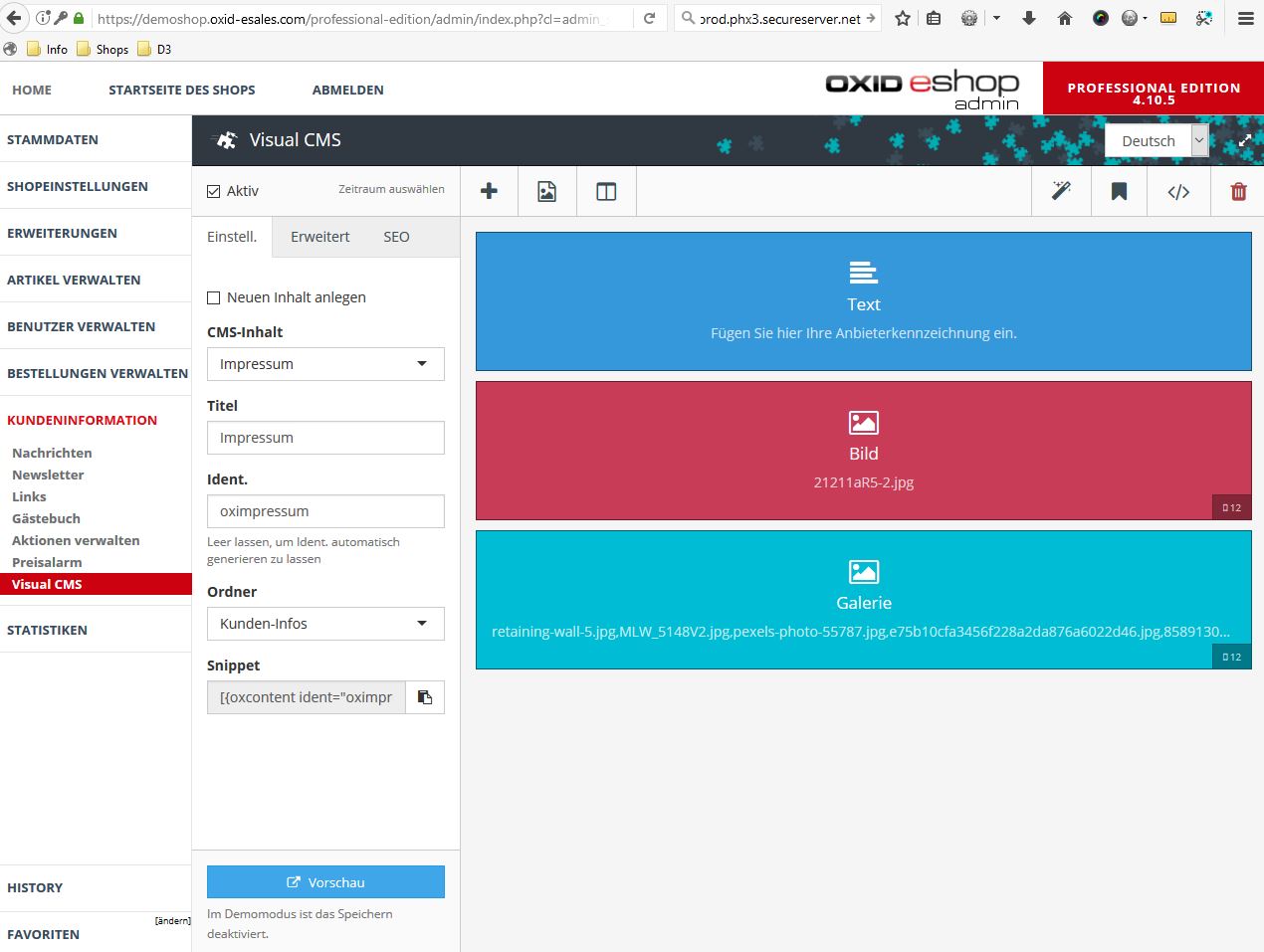Open the CMS-Inhalt dropdown showing Impressum
Screen dimensions: 1264x952
tap(325, 364)
